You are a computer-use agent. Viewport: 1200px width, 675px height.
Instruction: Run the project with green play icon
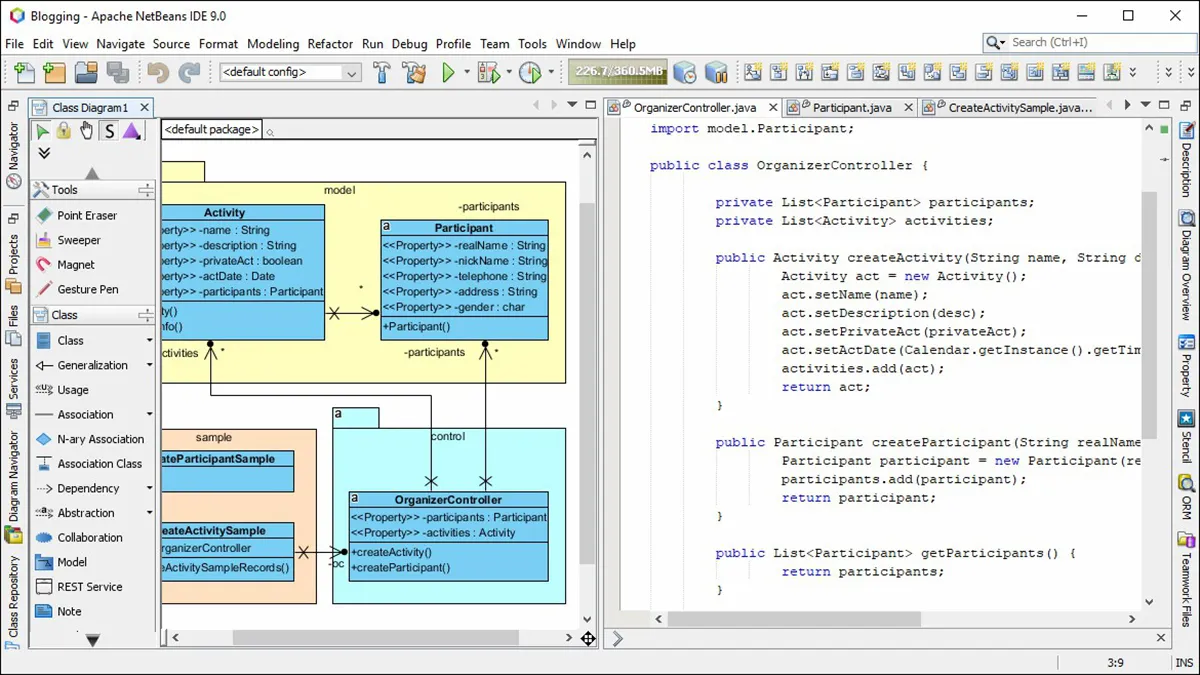[449, 72]
